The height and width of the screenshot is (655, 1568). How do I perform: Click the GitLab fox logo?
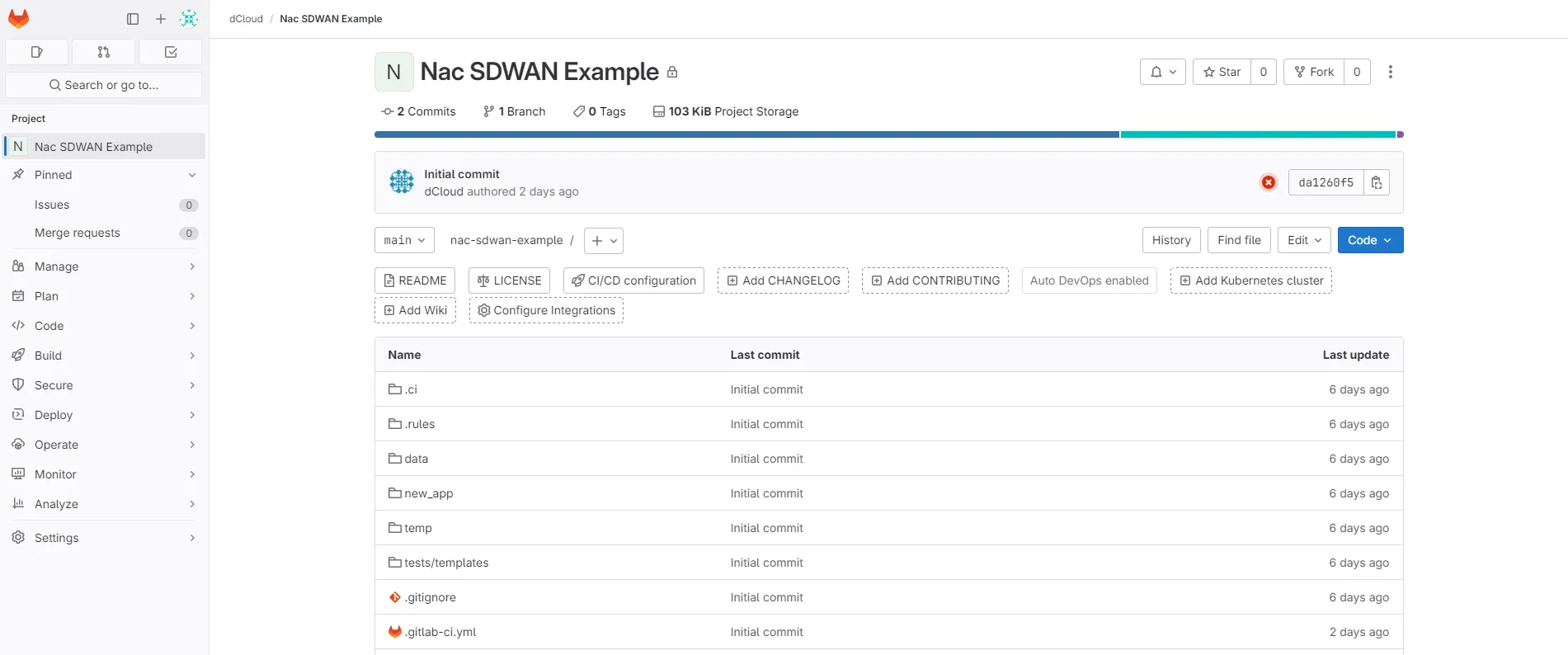(x=18, y=18)
